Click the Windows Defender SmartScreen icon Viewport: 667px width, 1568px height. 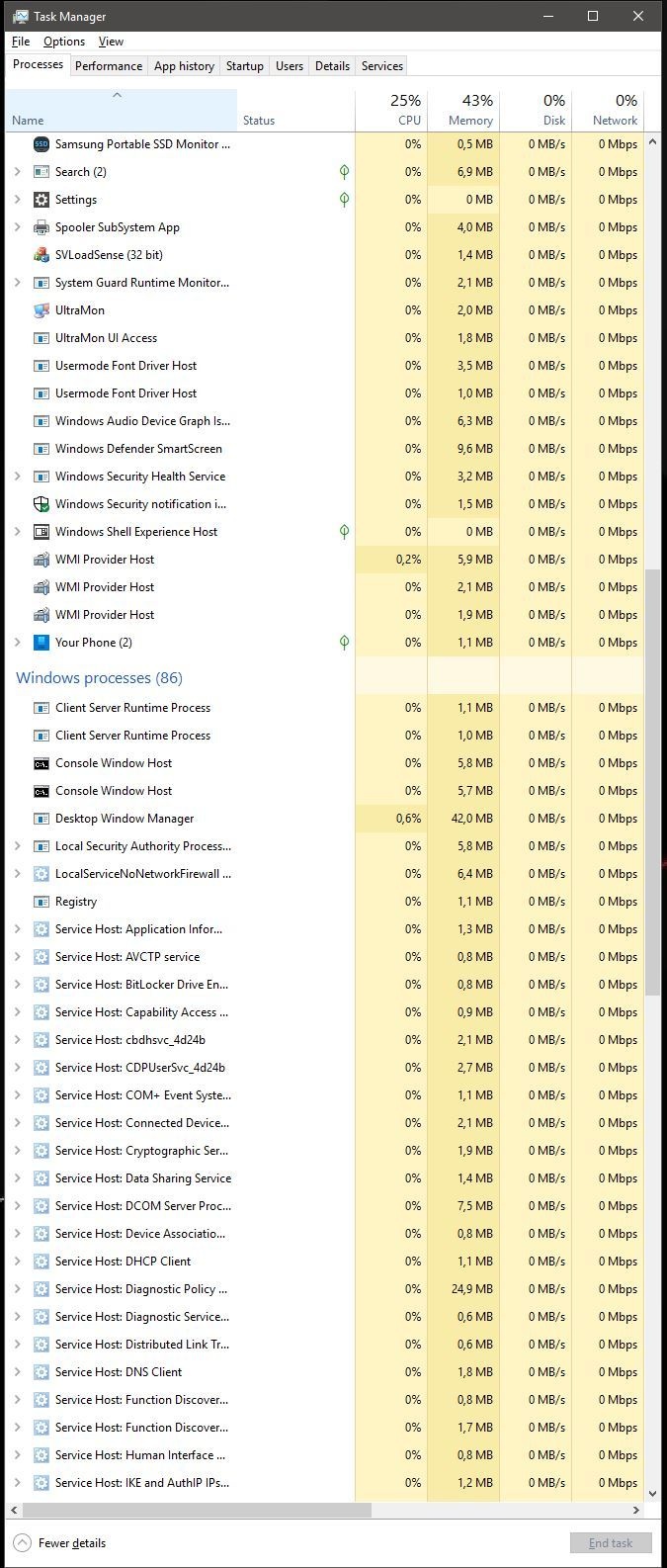click(x=42, y=448)
